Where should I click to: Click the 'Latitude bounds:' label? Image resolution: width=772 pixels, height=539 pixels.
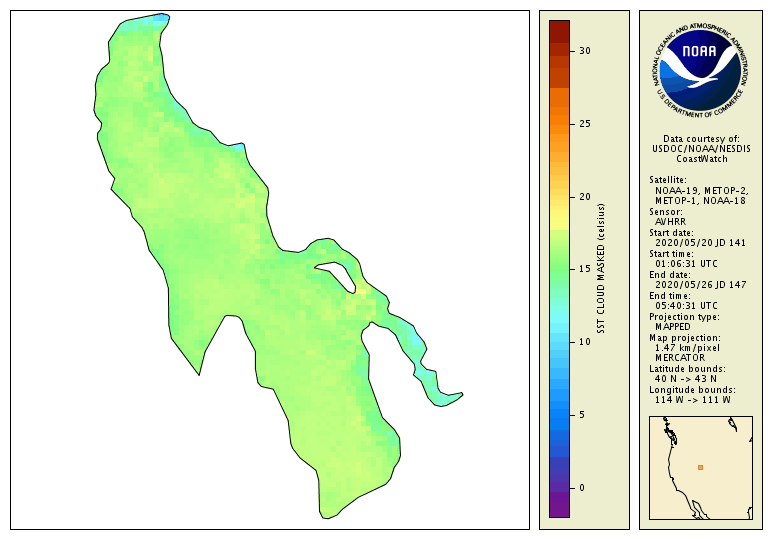(x=687, y=369)
